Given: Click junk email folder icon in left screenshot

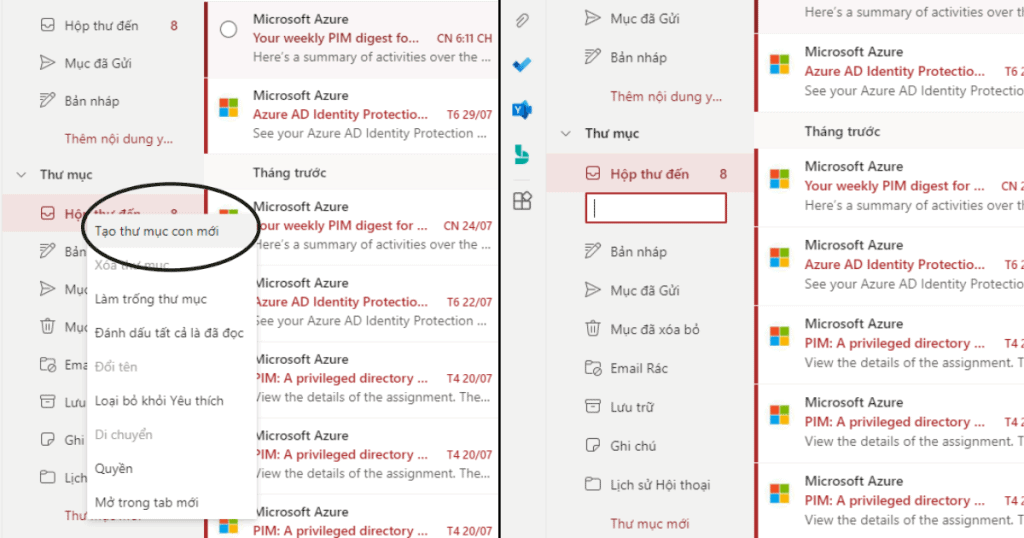Looking at the screenshot, I should pos(48,364).
